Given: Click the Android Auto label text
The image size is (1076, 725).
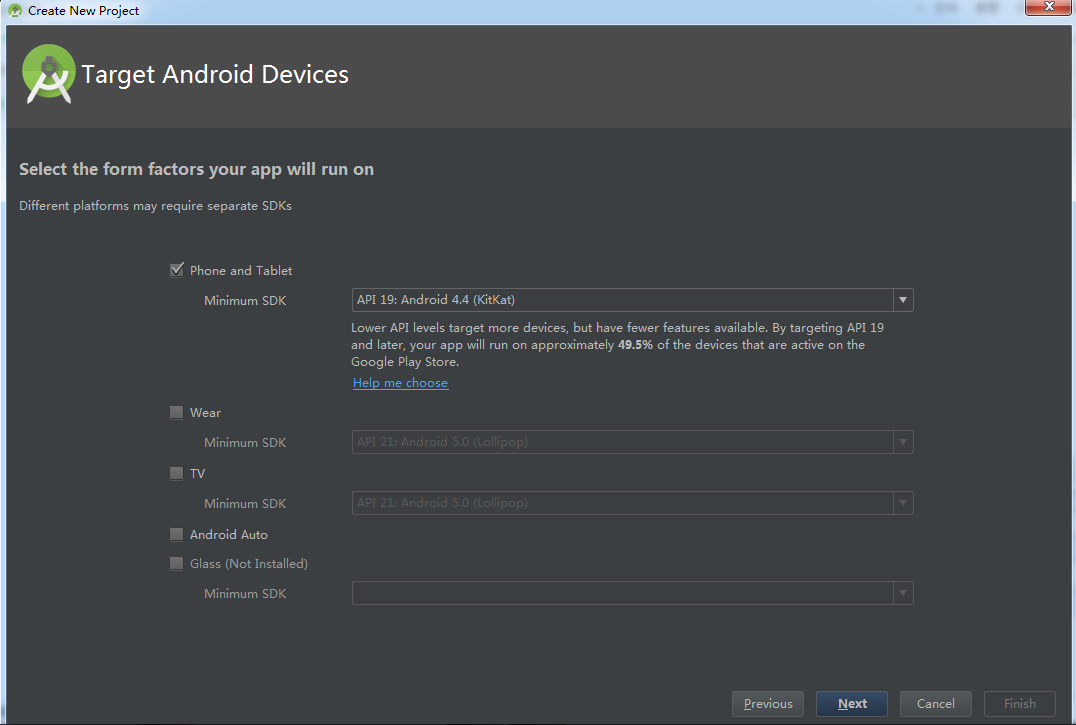Looking at the screenshot, I should (229, 535).
